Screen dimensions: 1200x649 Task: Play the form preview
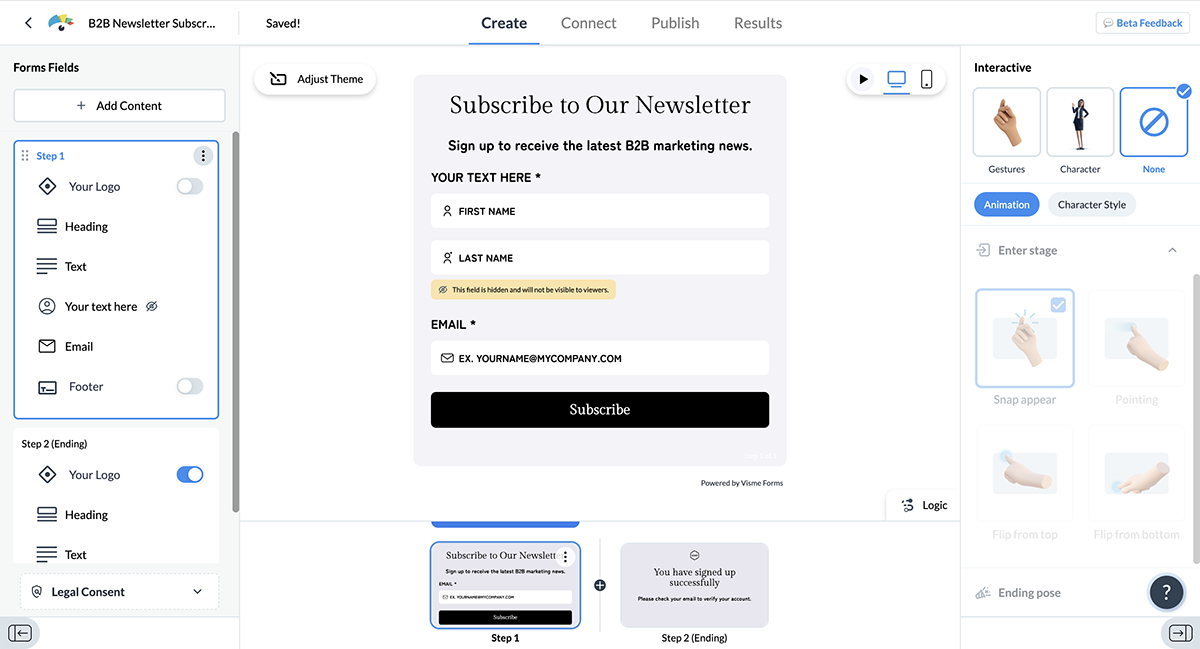[864, 79]
